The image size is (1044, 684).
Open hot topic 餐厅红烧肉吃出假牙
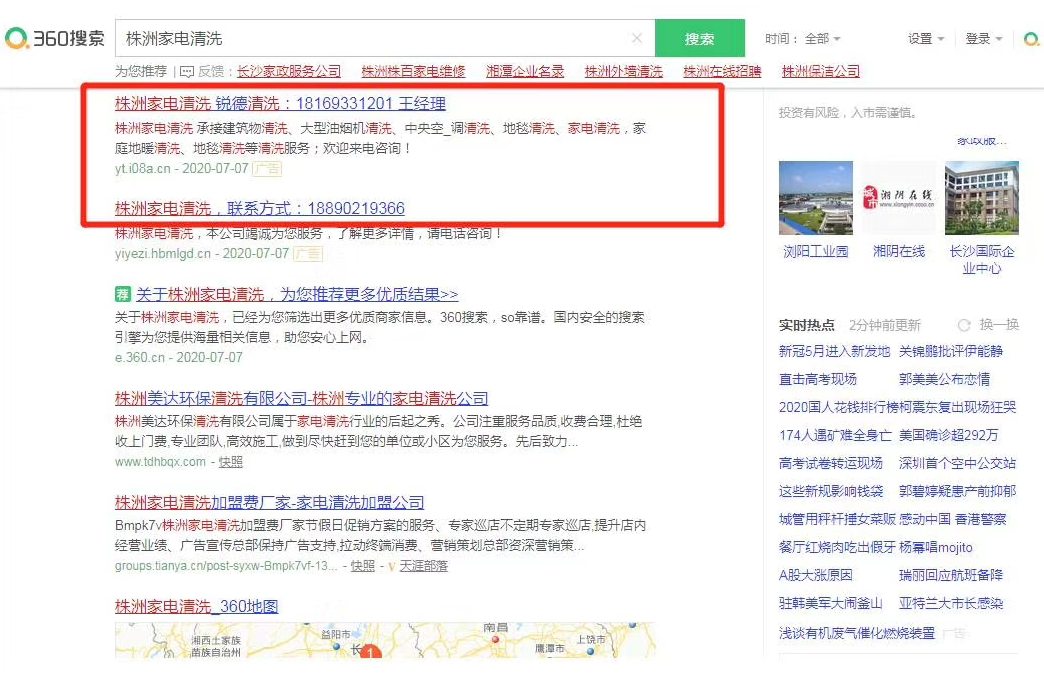pyautogui.click(x=838, y=547)
